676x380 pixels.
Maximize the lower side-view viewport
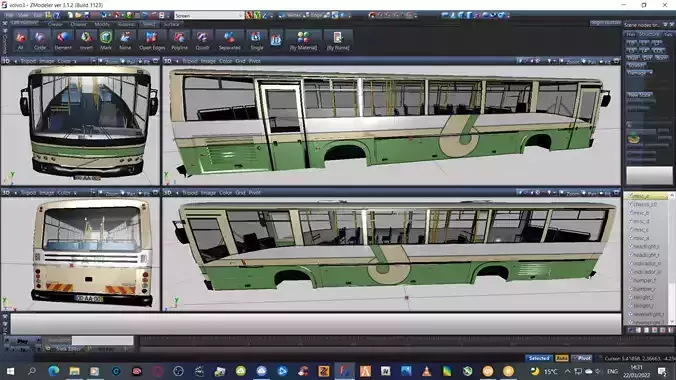616,192
